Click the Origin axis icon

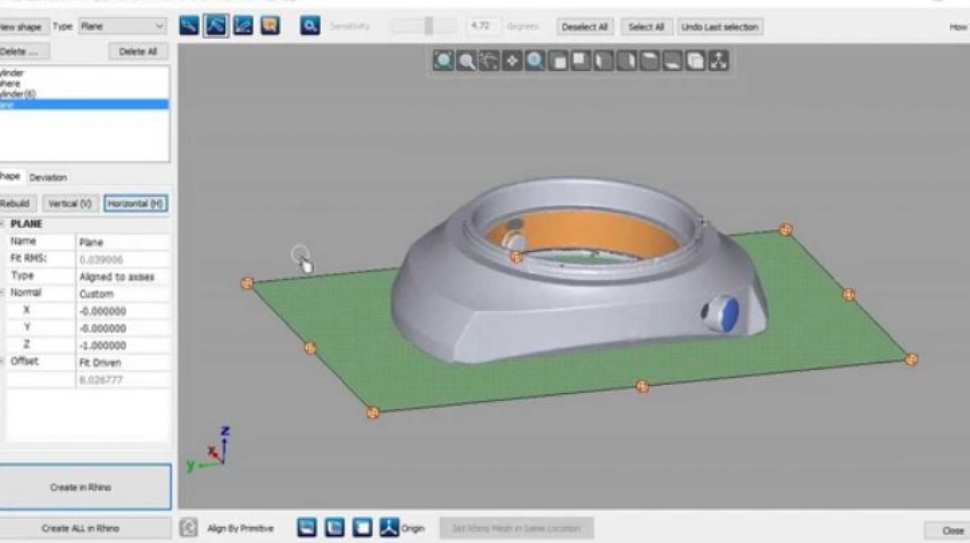389,527
